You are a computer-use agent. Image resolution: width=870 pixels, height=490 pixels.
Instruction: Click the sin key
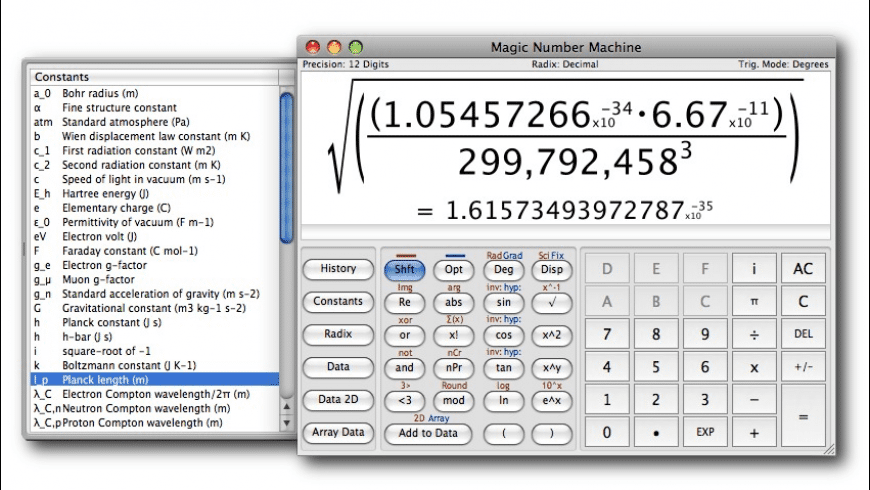[x=503, y=302]
